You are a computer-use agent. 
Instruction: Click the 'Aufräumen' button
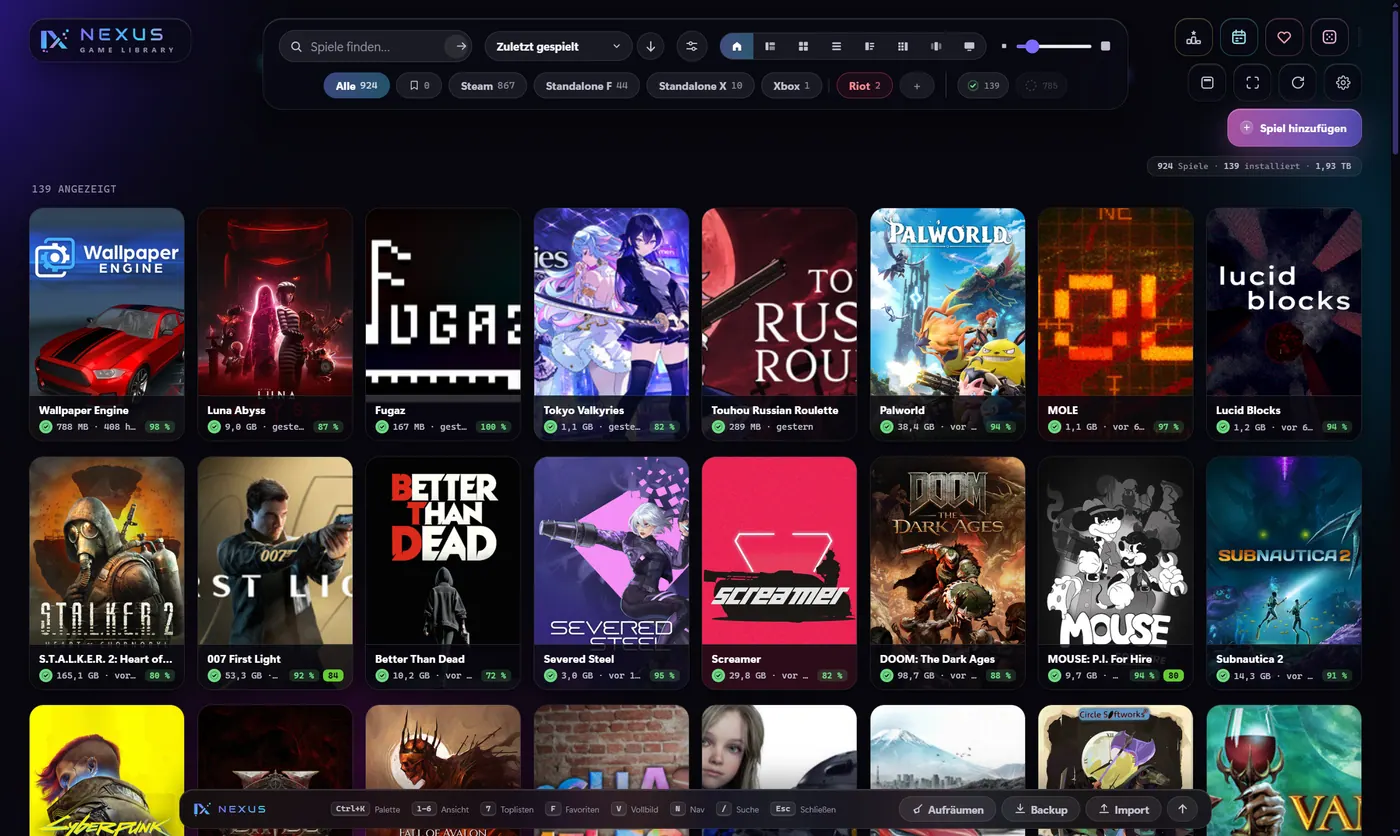pos(948,809)
